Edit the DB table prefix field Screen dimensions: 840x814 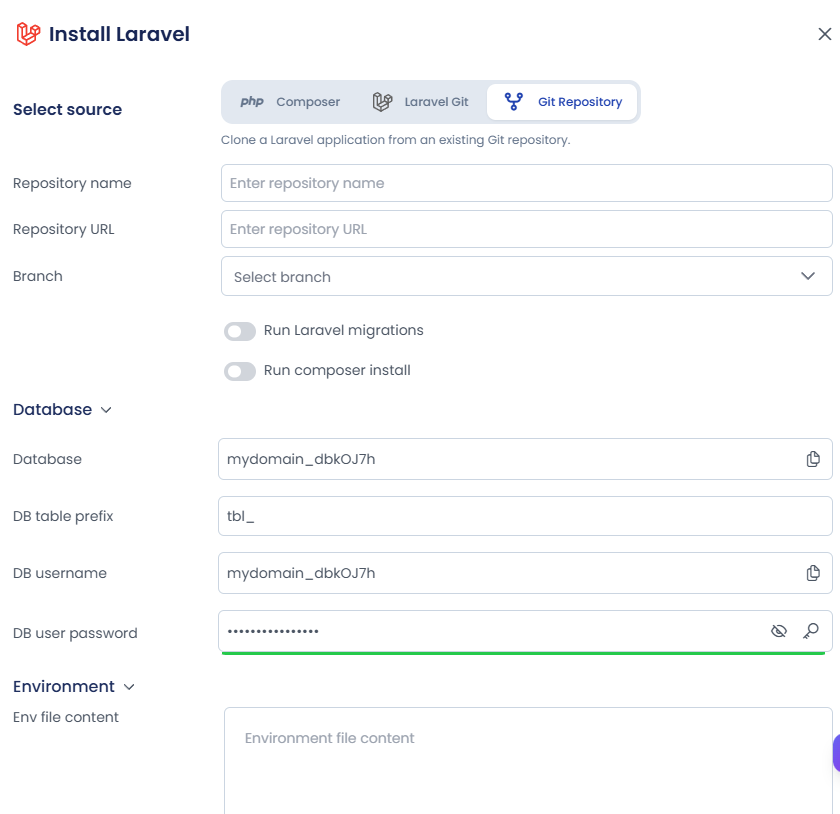[525, 516]
